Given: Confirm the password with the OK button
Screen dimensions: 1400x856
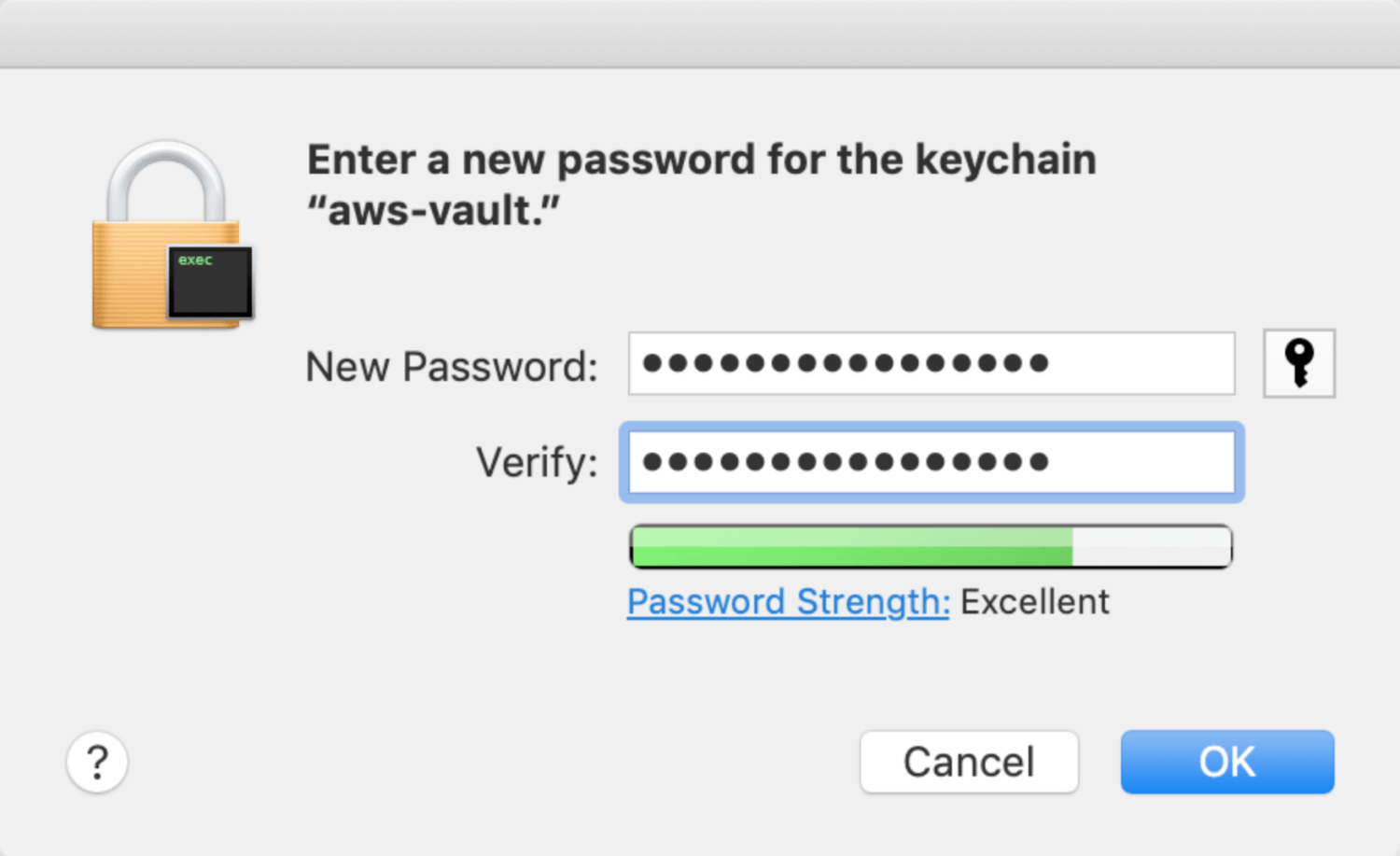Looking at the screenshot, I should coord(1227,762).
